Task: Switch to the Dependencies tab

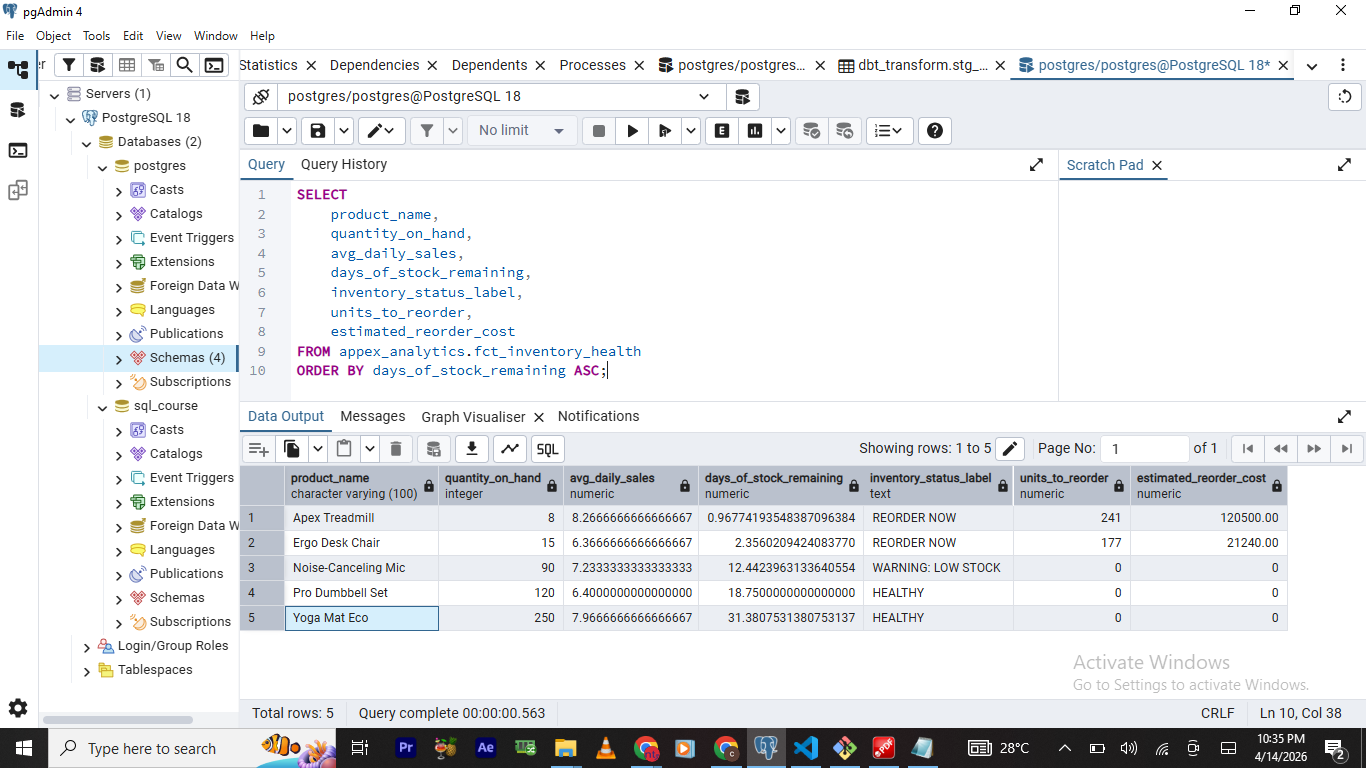Action: click(x=374, y=65)
